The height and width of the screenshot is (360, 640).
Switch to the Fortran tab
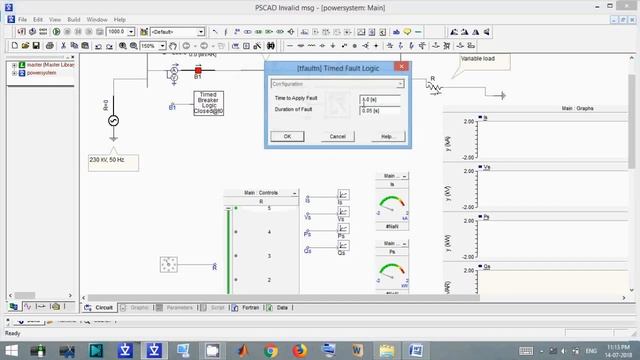pos(246,308)
